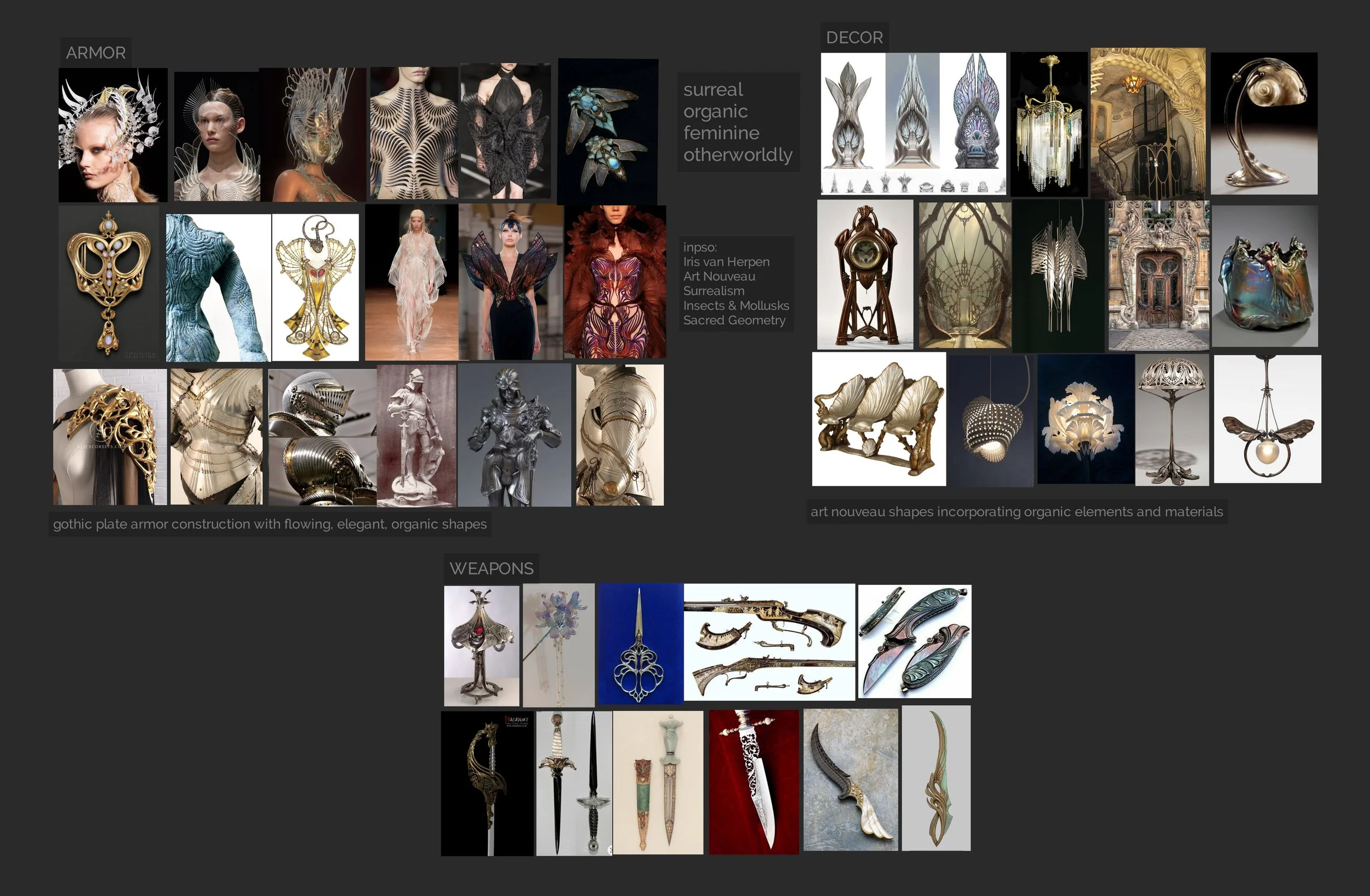Click the DECOR section label
Image resolution: width=1370 pixels, height=896 pixels.
[x=854, y=37]
